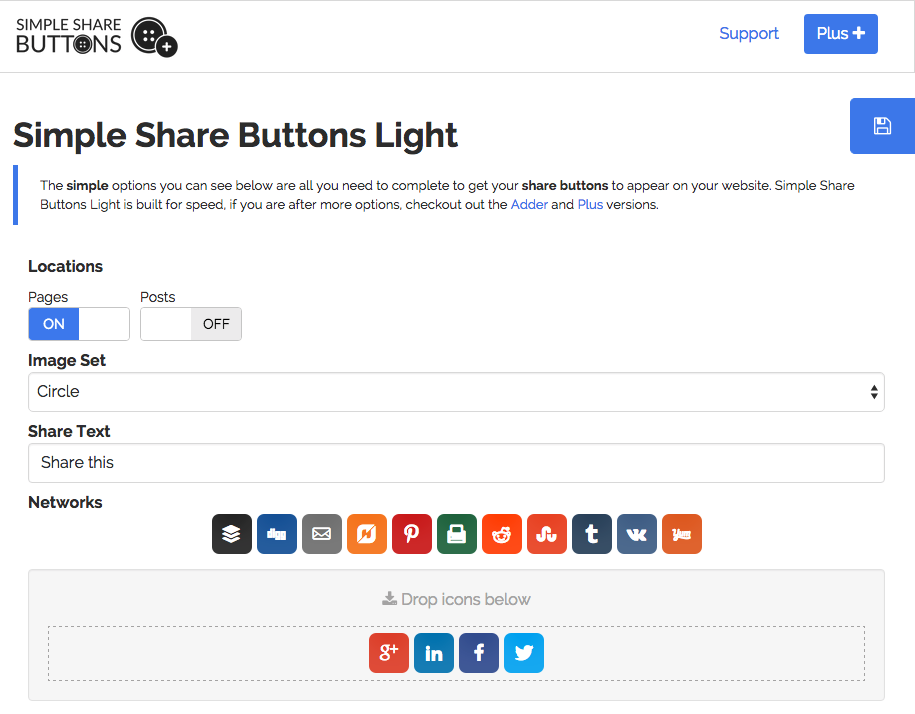This screenshot has height=714, width=915.
Task: Select the Twitter icon in drop area
Action: [x=523, y=653]
